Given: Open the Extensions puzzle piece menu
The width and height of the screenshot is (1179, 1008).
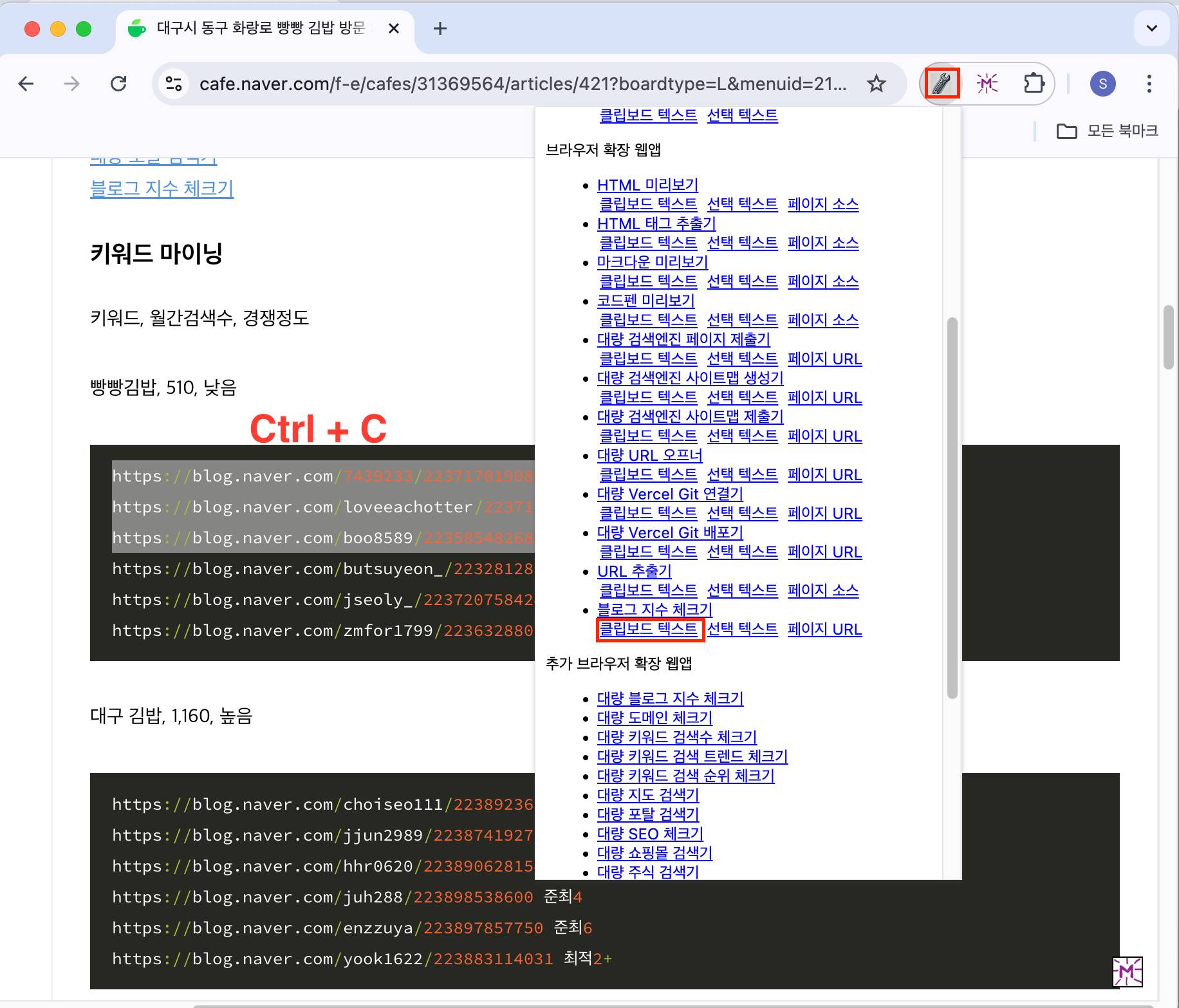Looking at the screenshot, I should pyautogui.click(x=1033, y=84).
